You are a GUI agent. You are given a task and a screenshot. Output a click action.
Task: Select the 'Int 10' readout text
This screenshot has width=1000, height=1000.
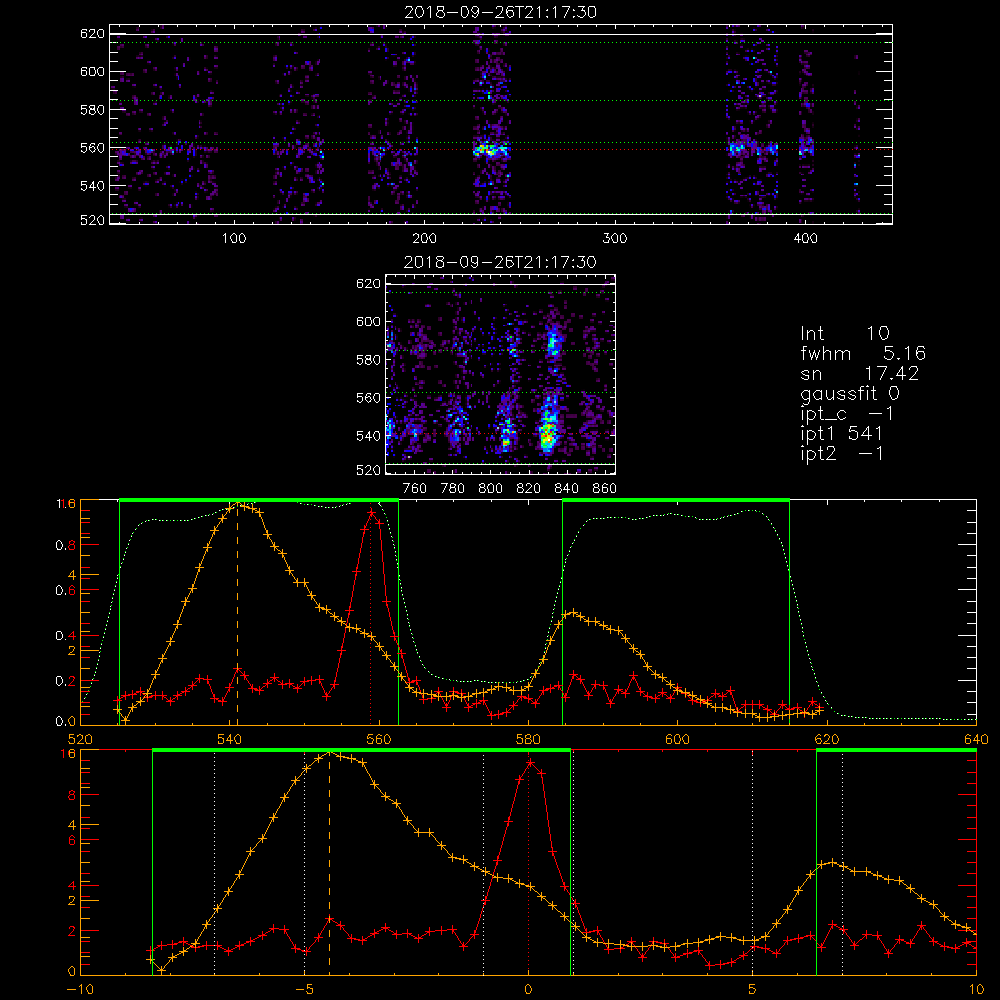tap(845, 334)
